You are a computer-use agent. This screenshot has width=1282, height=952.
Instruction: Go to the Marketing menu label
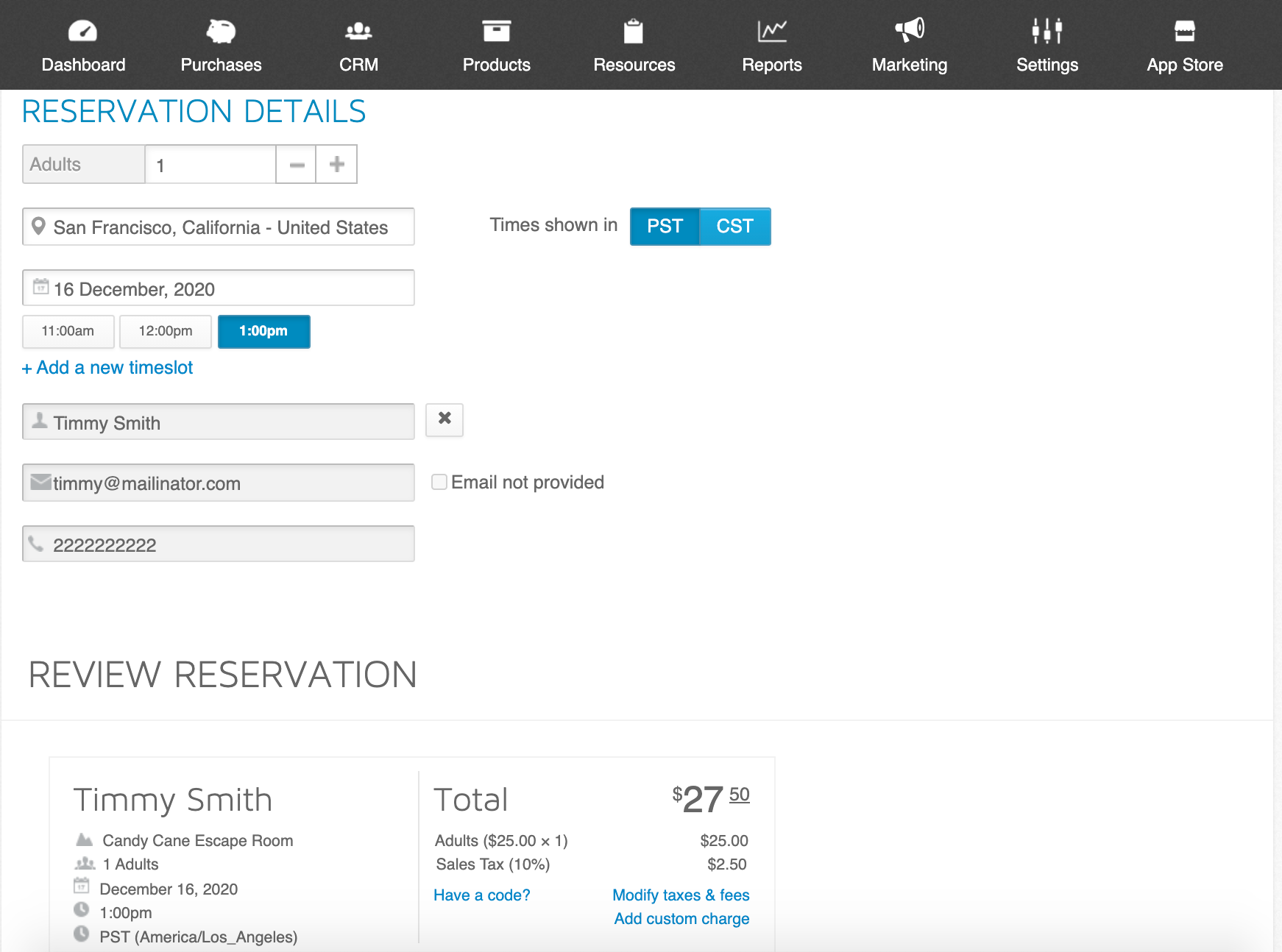click(x=910, y=65)
